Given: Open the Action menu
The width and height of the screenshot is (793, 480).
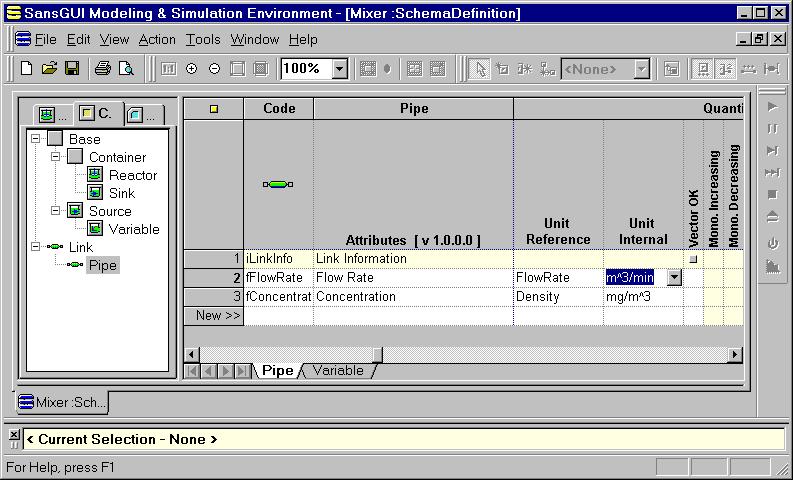Looking at the screenshot, I should [x=156, y=39].
